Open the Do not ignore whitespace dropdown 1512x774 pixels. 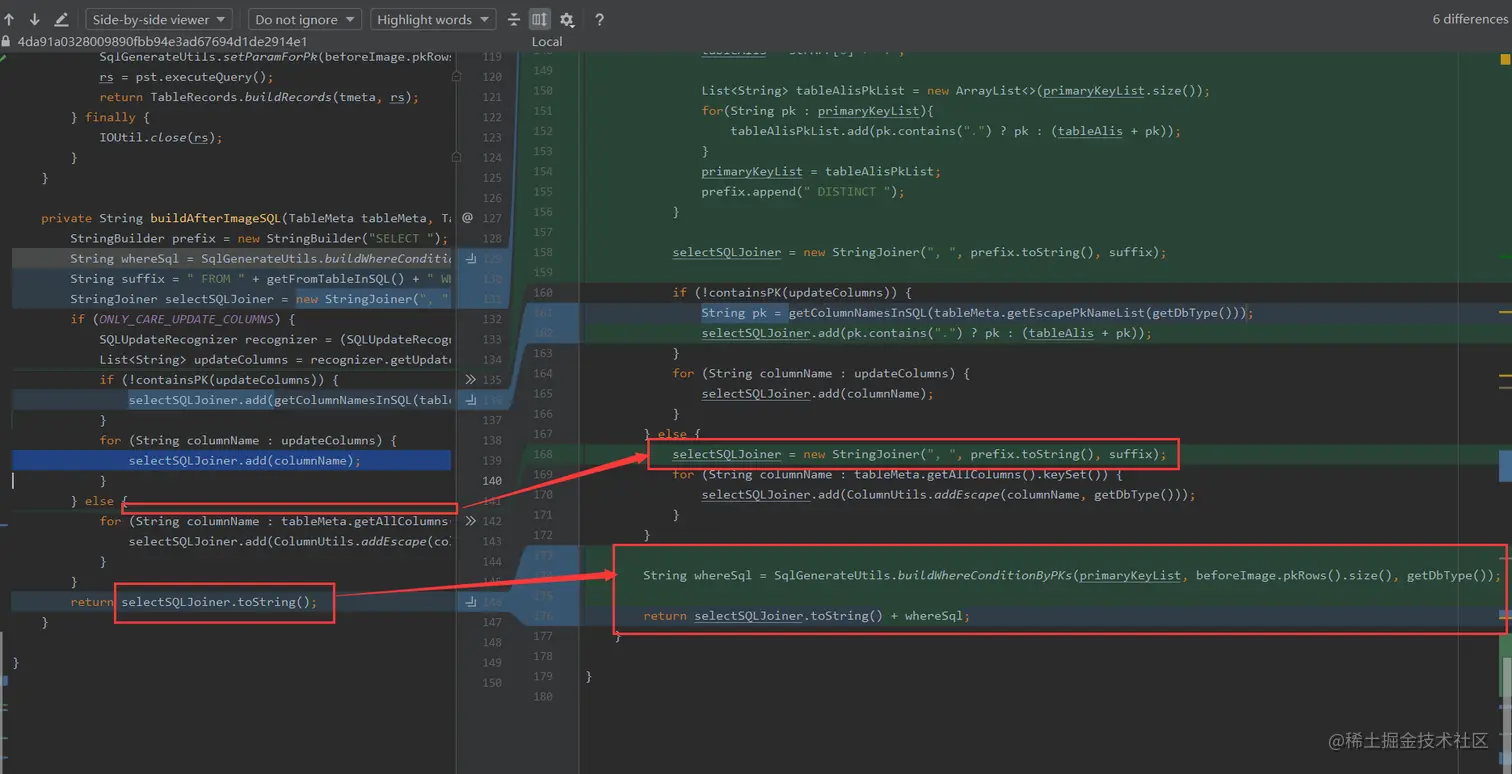pyautogui.click(x=305, y=19)
